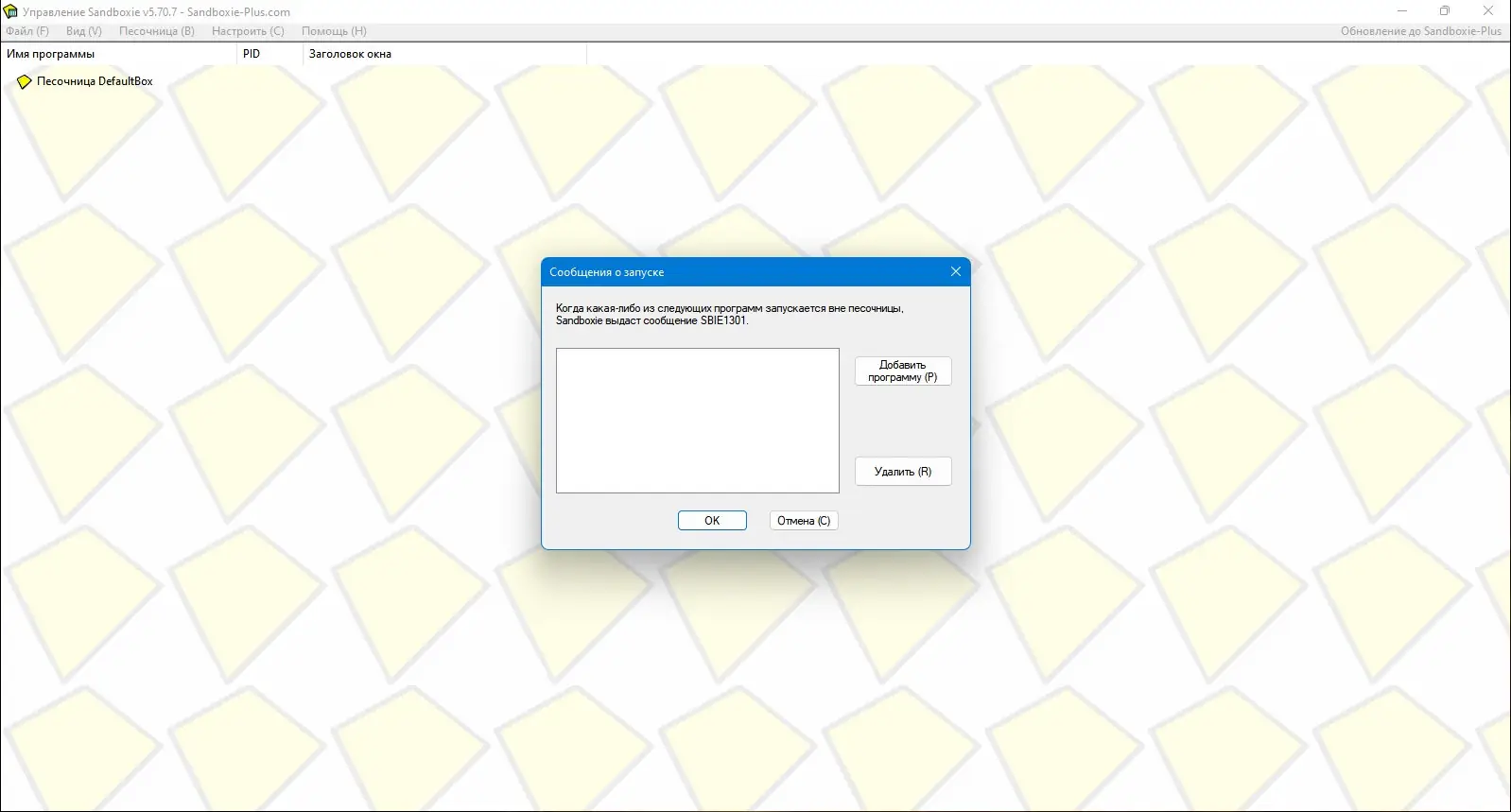Cancel with the Отмена (C) button
This screenshot has height=812, width=1511.
[804, 521]
